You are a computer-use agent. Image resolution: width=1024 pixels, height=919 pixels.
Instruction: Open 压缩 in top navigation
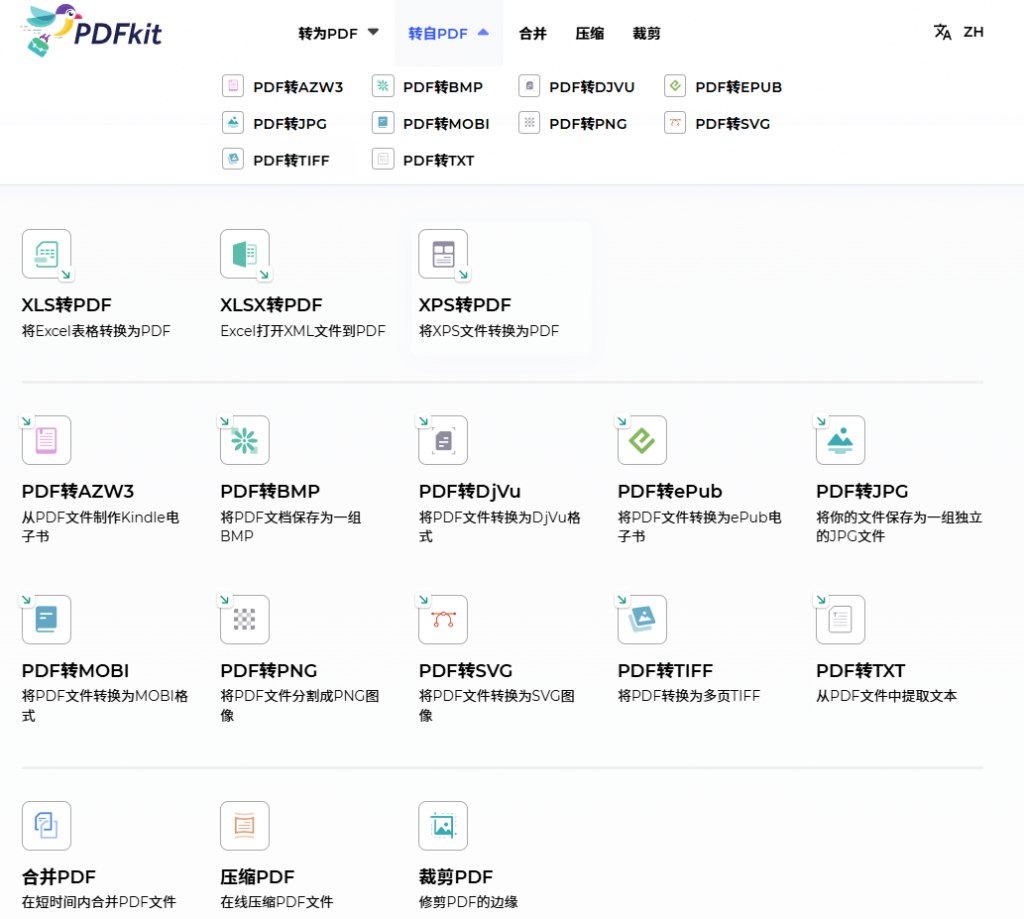click(589, 33)
